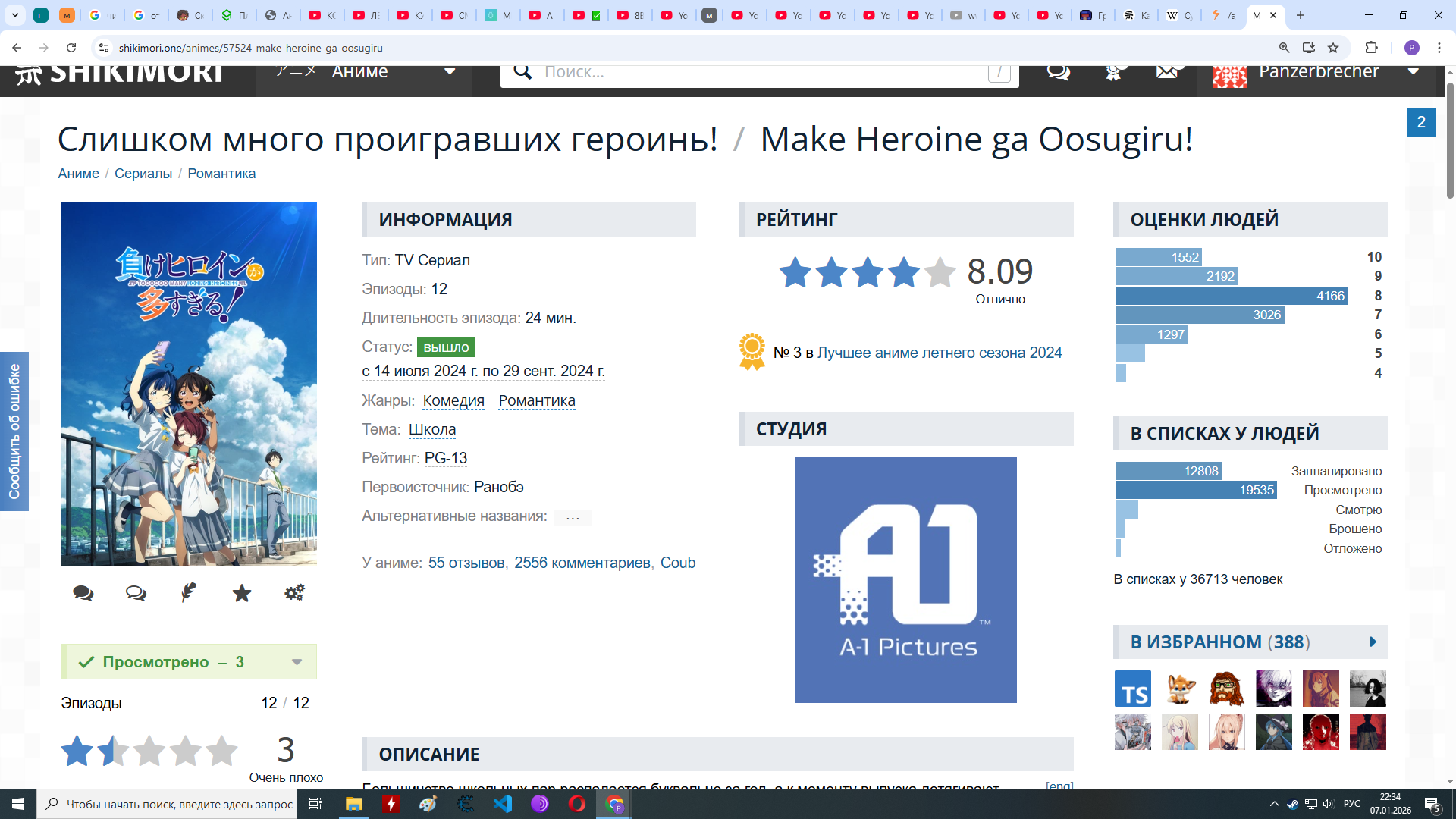Set your rating with the fifth star

221,751
